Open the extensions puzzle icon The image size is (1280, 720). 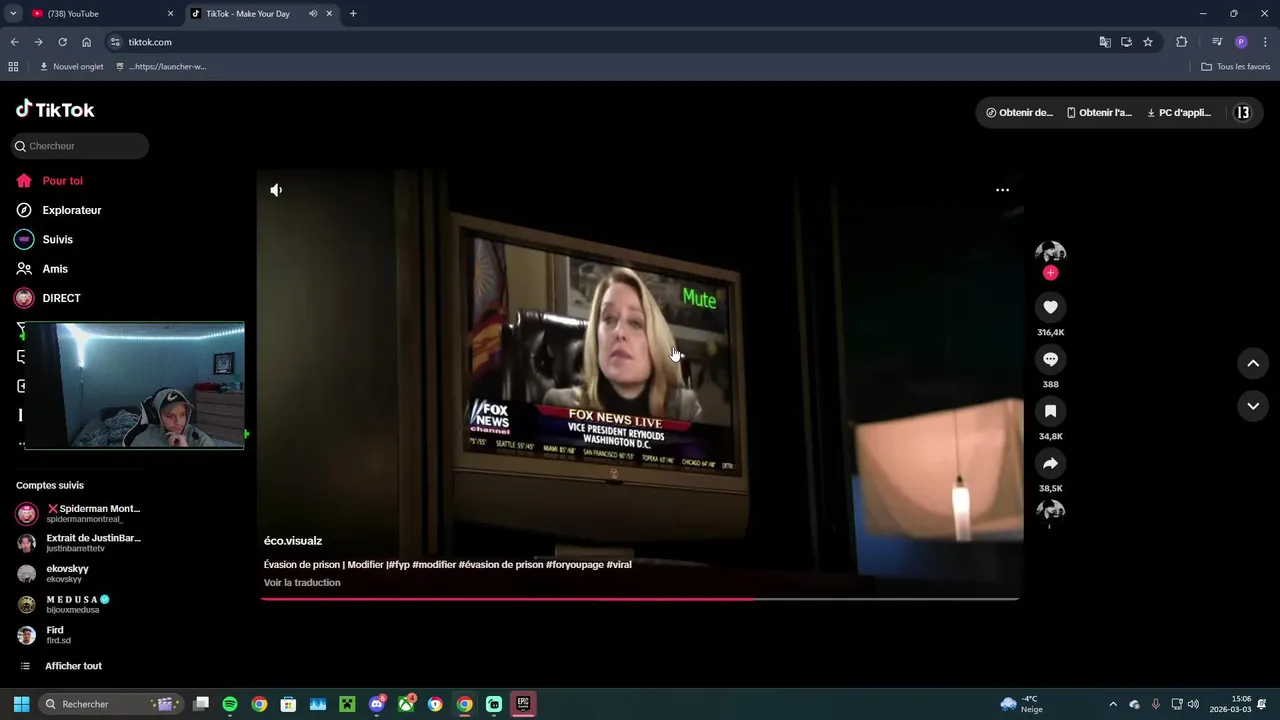tap(1181, 42)
